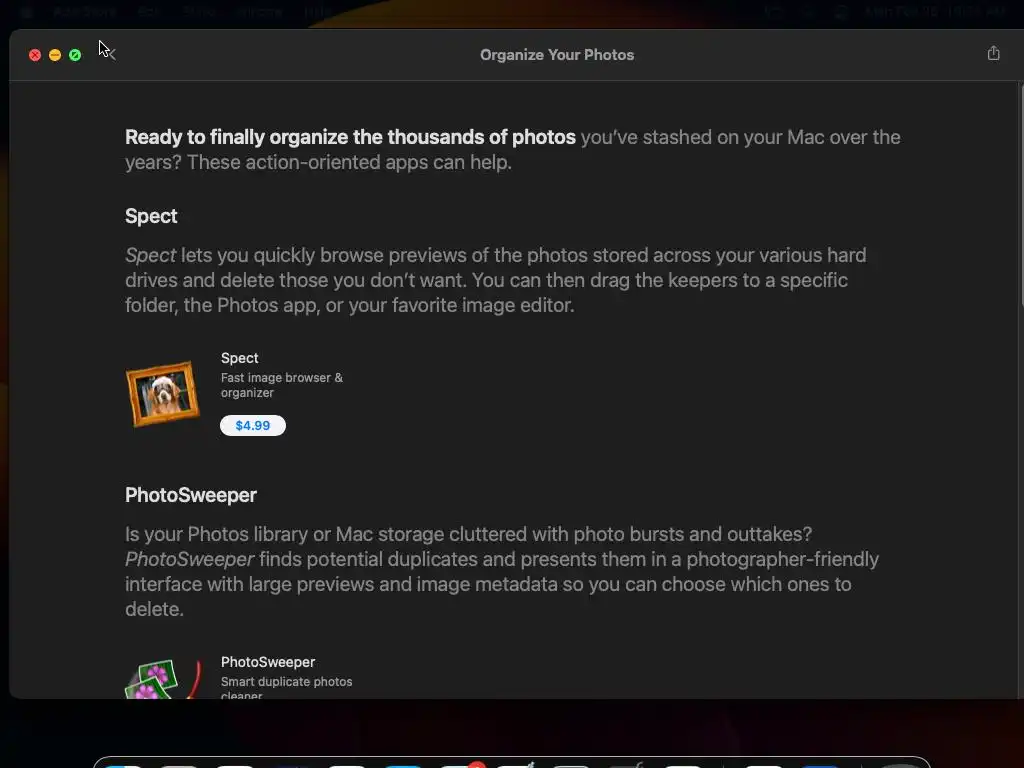This screenshot has height=768, width=1024.
Task: Open the Spect dog photo app icon
Action: pyautogui.click(x=163, y=394)
